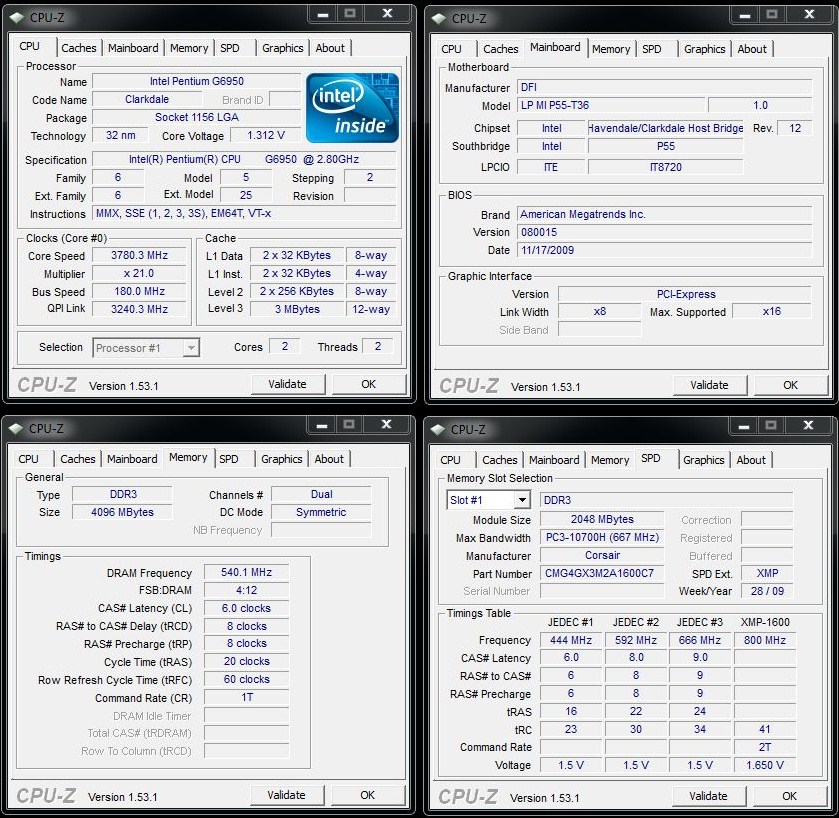Viewport: 839px width, 818px height.
Task: Select Mainboard tab in the Memory Slot Selection window
Action: coord(554,460)
